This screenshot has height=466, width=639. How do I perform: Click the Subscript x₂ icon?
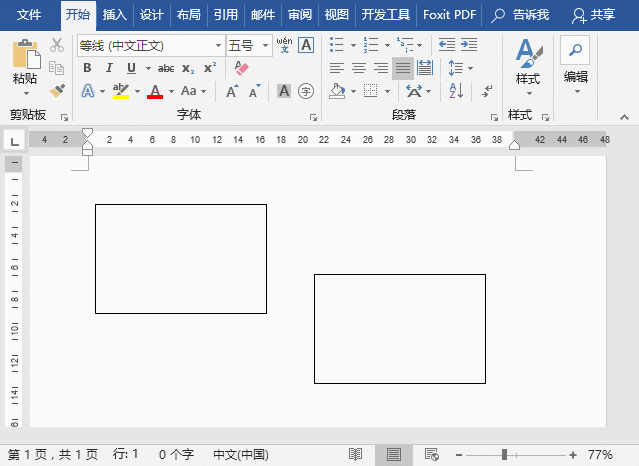[188, 68]
